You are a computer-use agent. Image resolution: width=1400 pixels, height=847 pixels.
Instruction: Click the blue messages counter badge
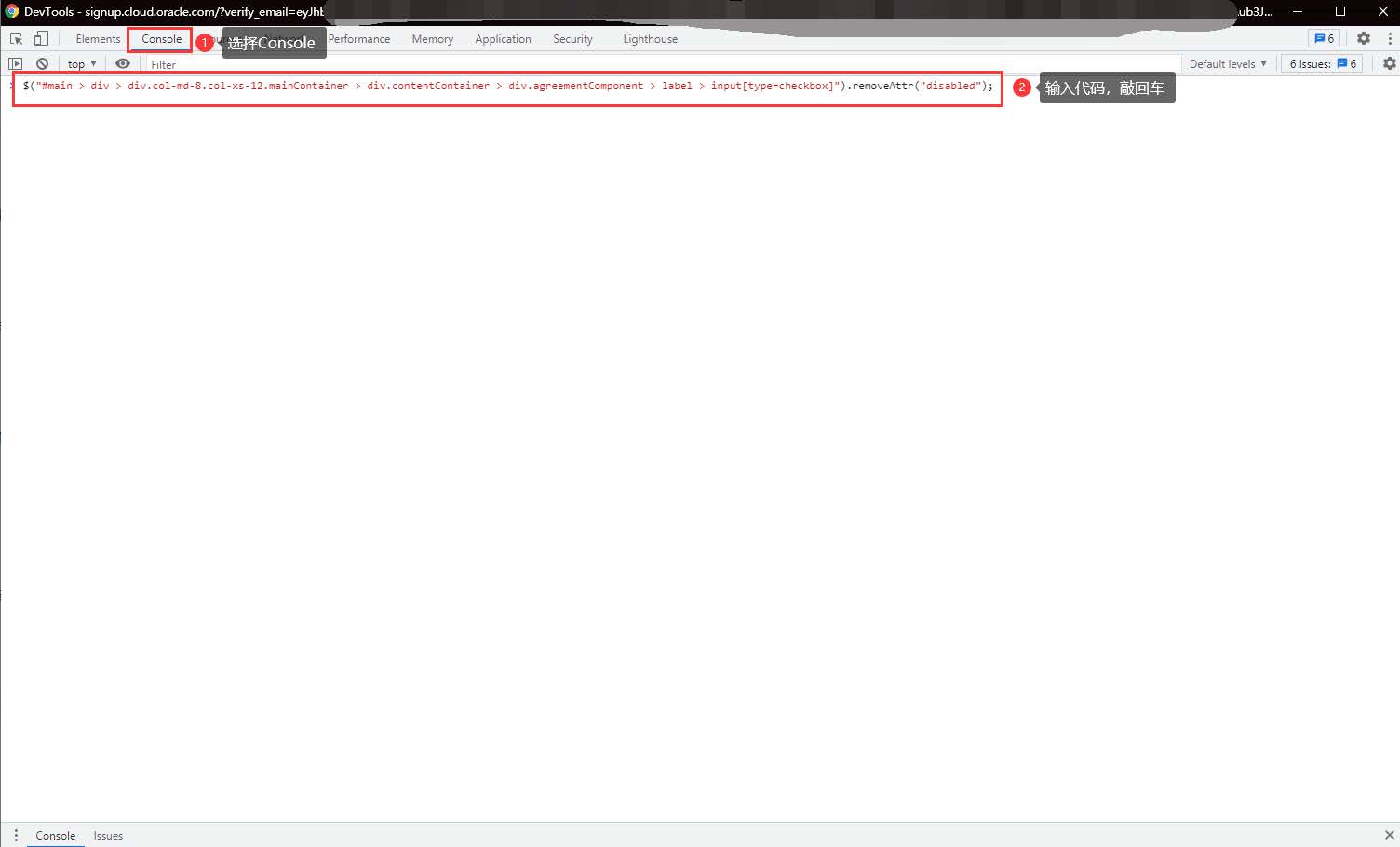(x=1324, y=38)
